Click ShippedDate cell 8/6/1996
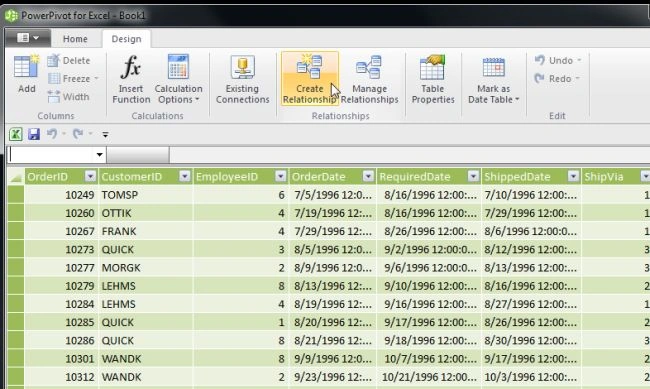Screen dimensions: 650x389 pyautogui.click(x=531, y=231)
